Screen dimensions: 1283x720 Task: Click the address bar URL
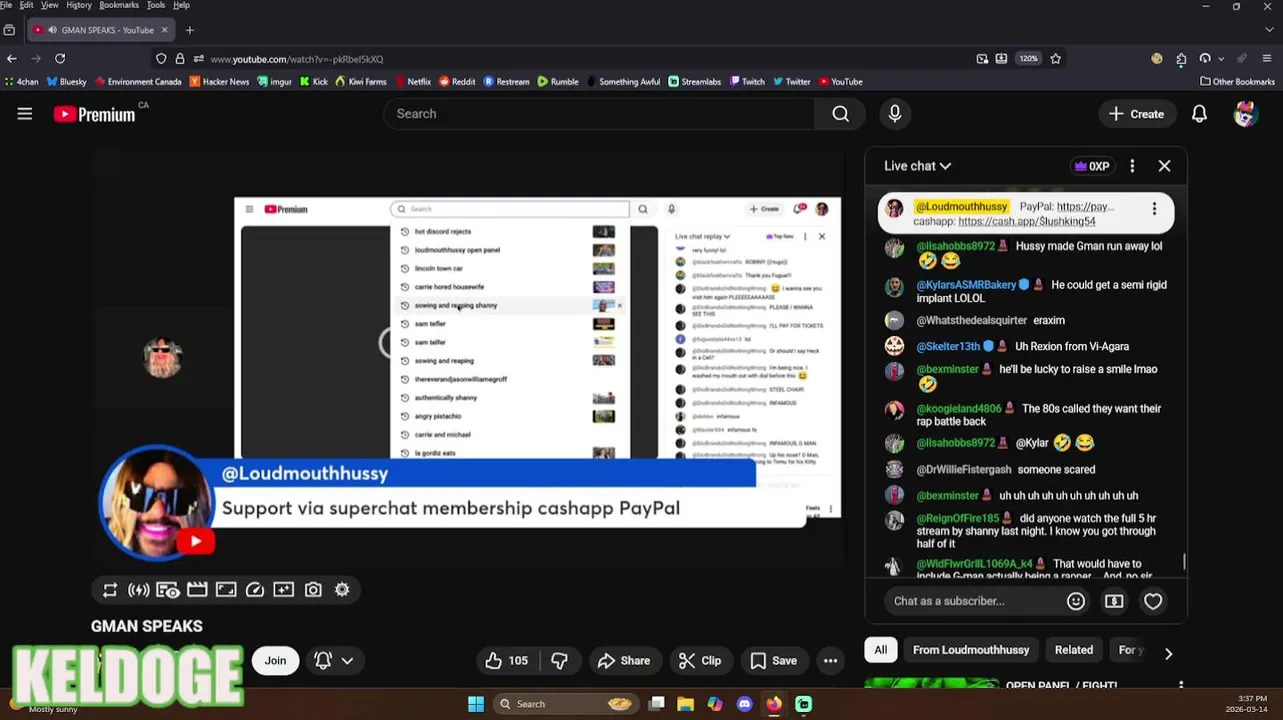pos(297,59)
